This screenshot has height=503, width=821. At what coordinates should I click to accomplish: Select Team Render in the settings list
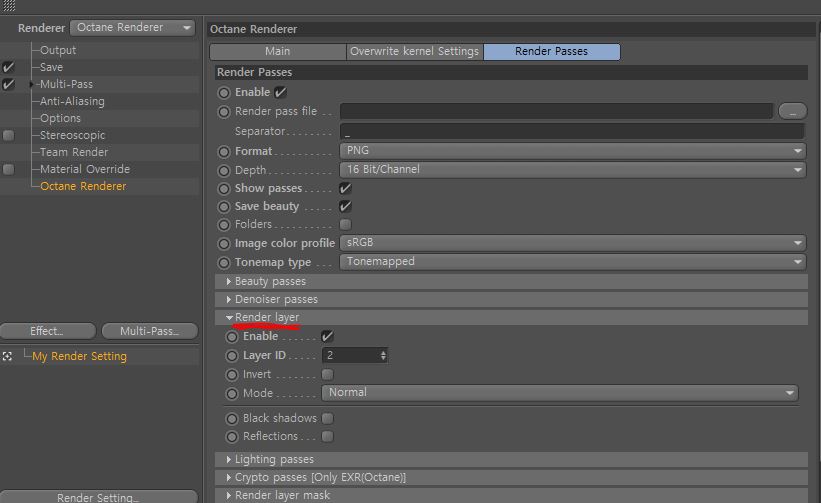pyautogui.click(x=74, y=152)
